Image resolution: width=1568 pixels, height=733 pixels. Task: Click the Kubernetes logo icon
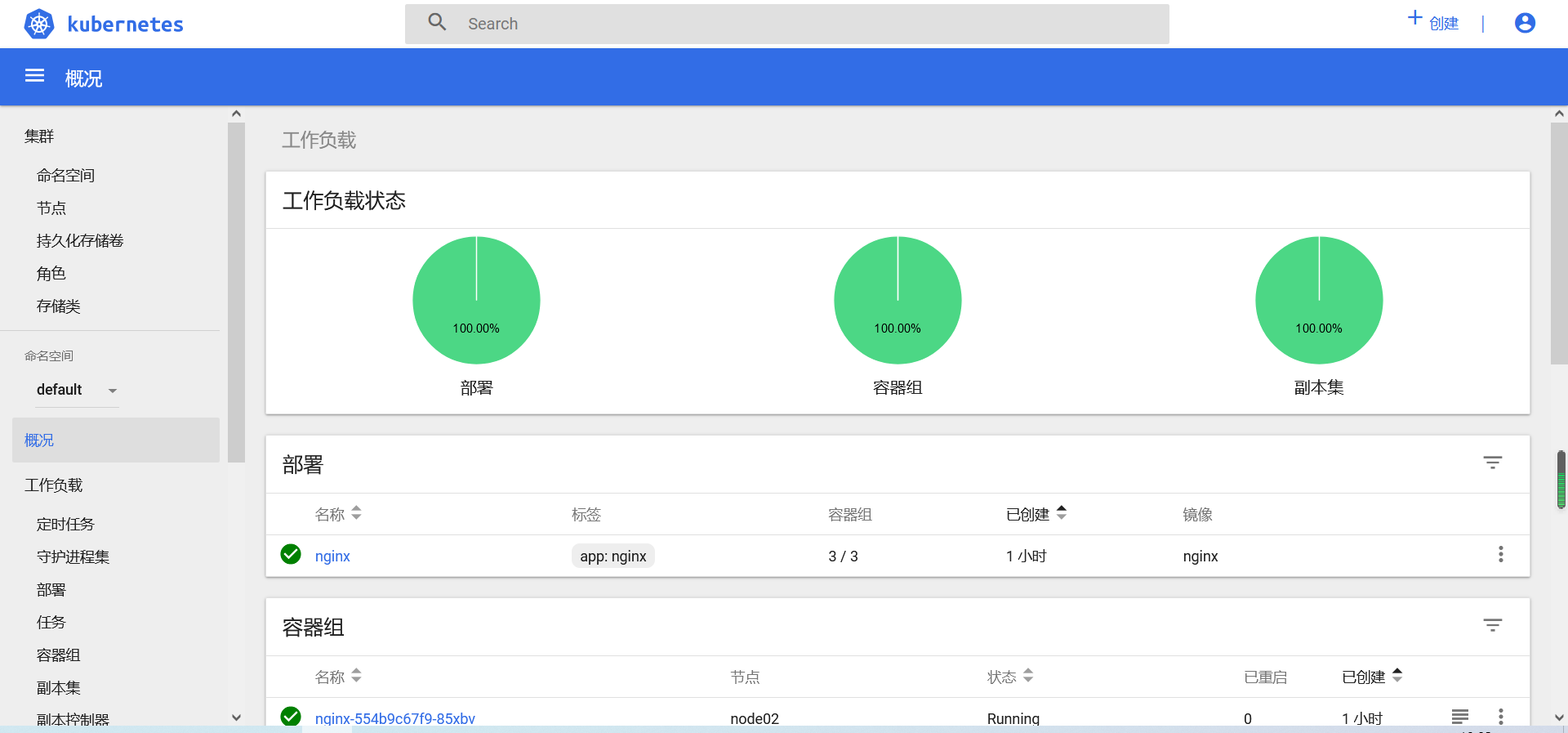click(x=39, y=24)
